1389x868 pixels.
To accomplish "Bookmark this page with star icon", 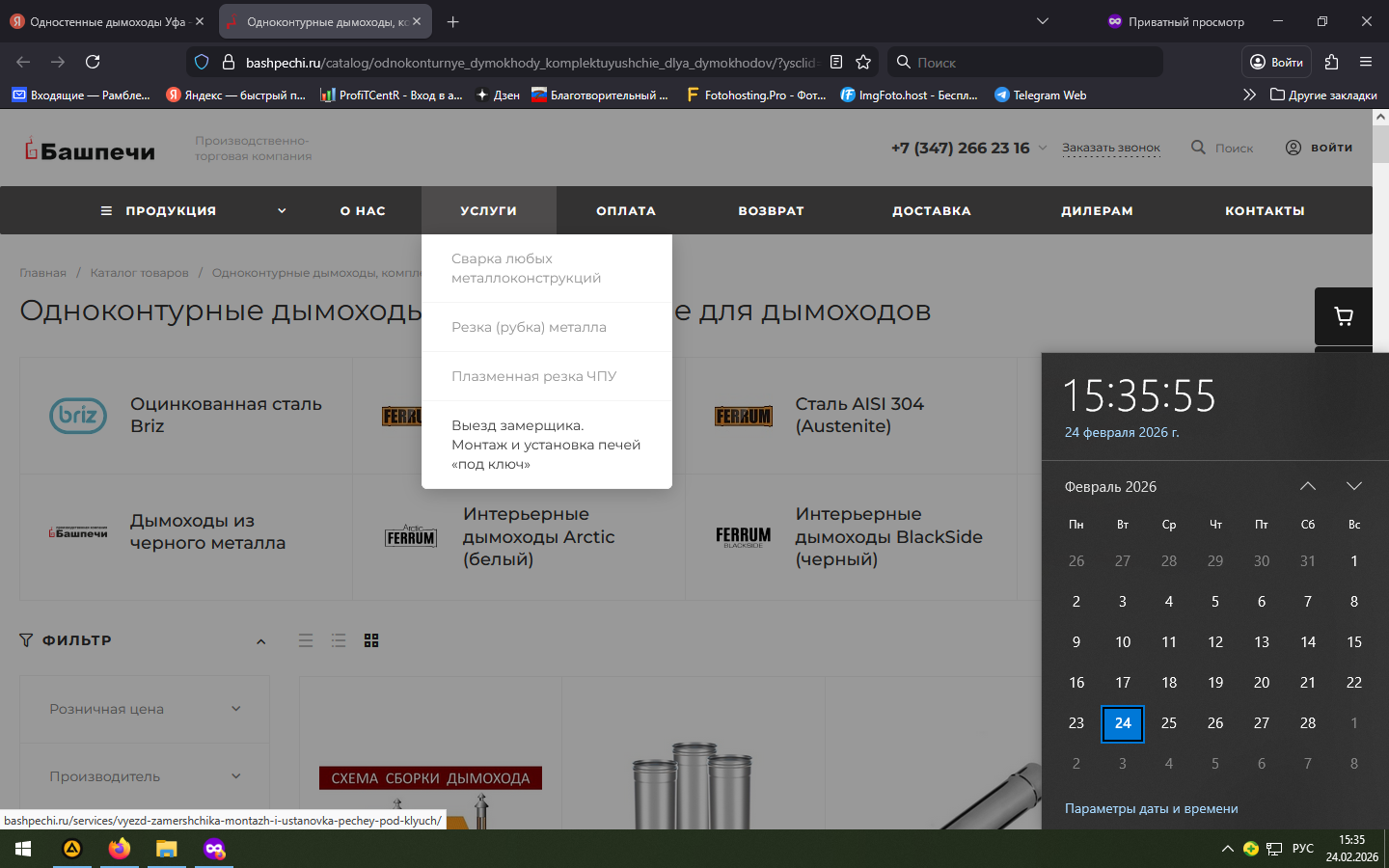I will (x=863, y=62).
